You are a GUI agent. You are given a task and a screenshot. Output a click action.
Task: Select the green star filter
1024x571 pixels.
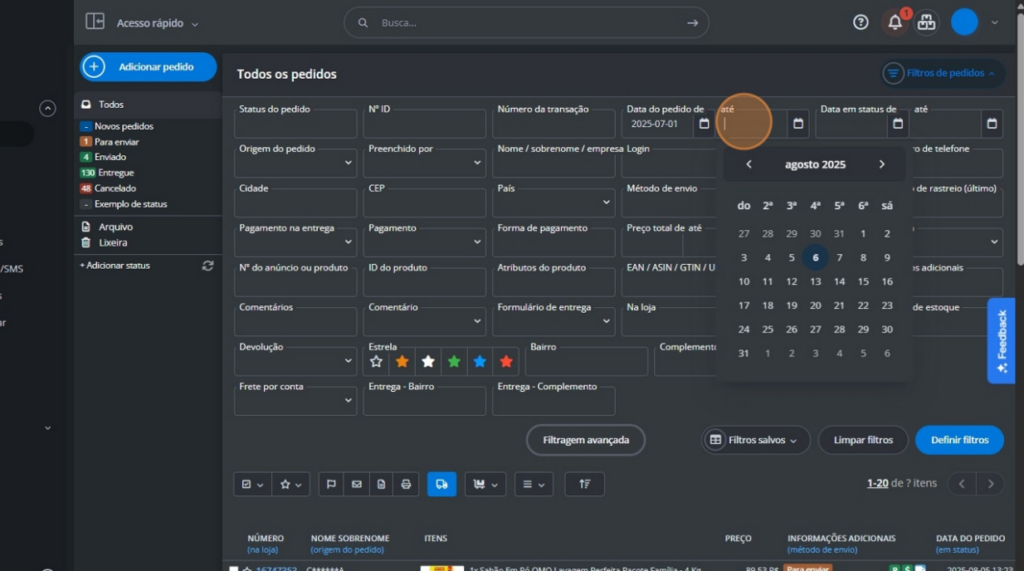click(x=454, y=361)
